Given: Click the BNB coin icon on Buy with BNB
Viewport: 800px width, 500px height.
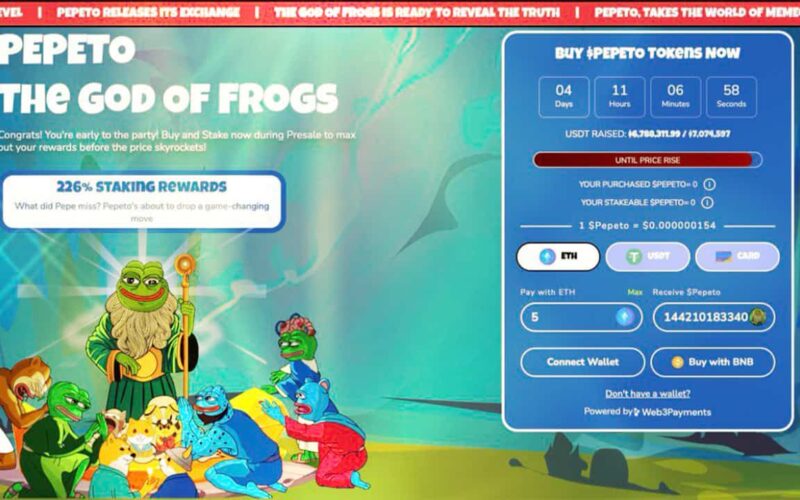Looking at the screenshot, I should (x=677, y=362).
